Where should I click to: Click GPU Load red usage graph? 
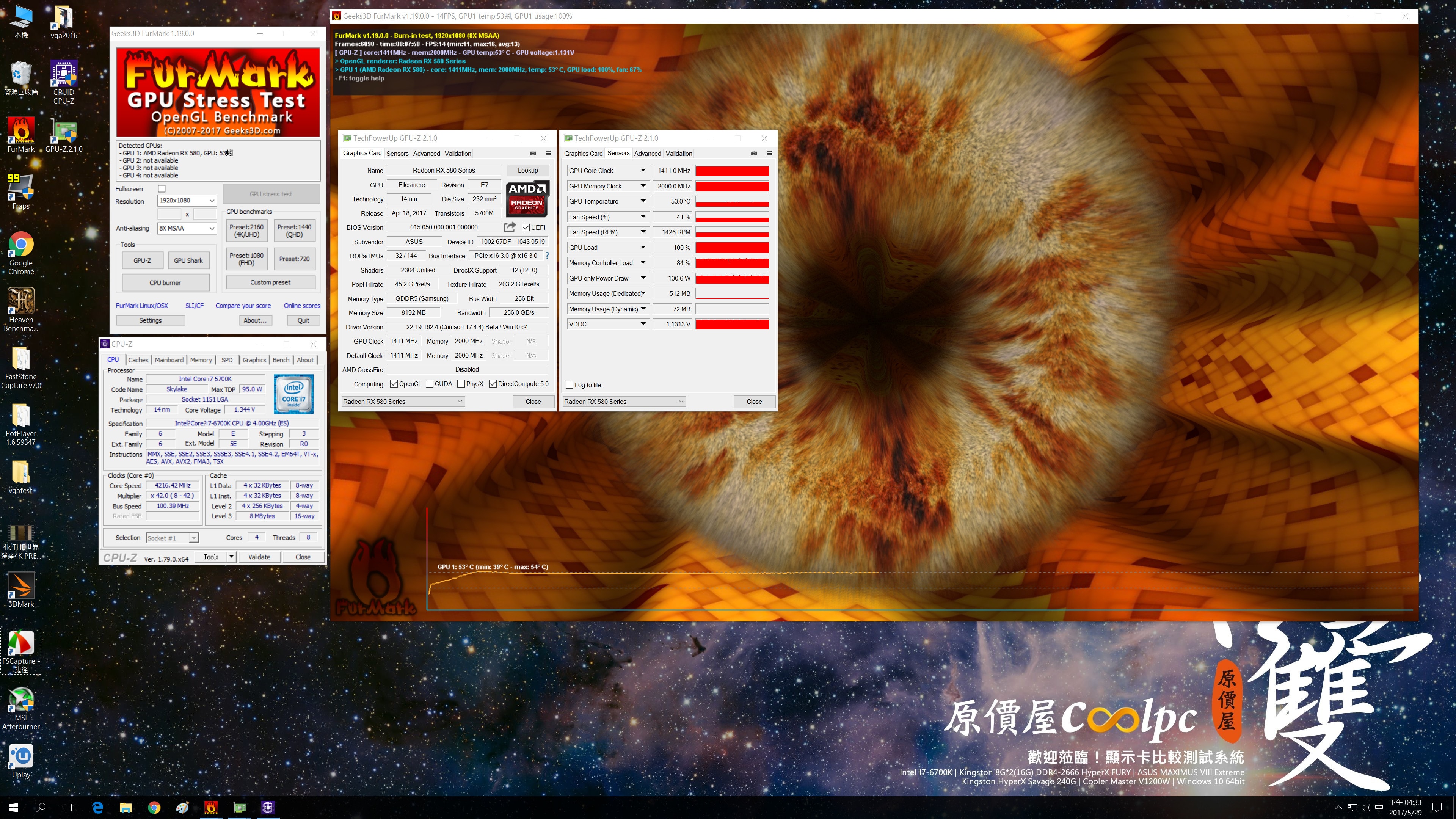732,248
